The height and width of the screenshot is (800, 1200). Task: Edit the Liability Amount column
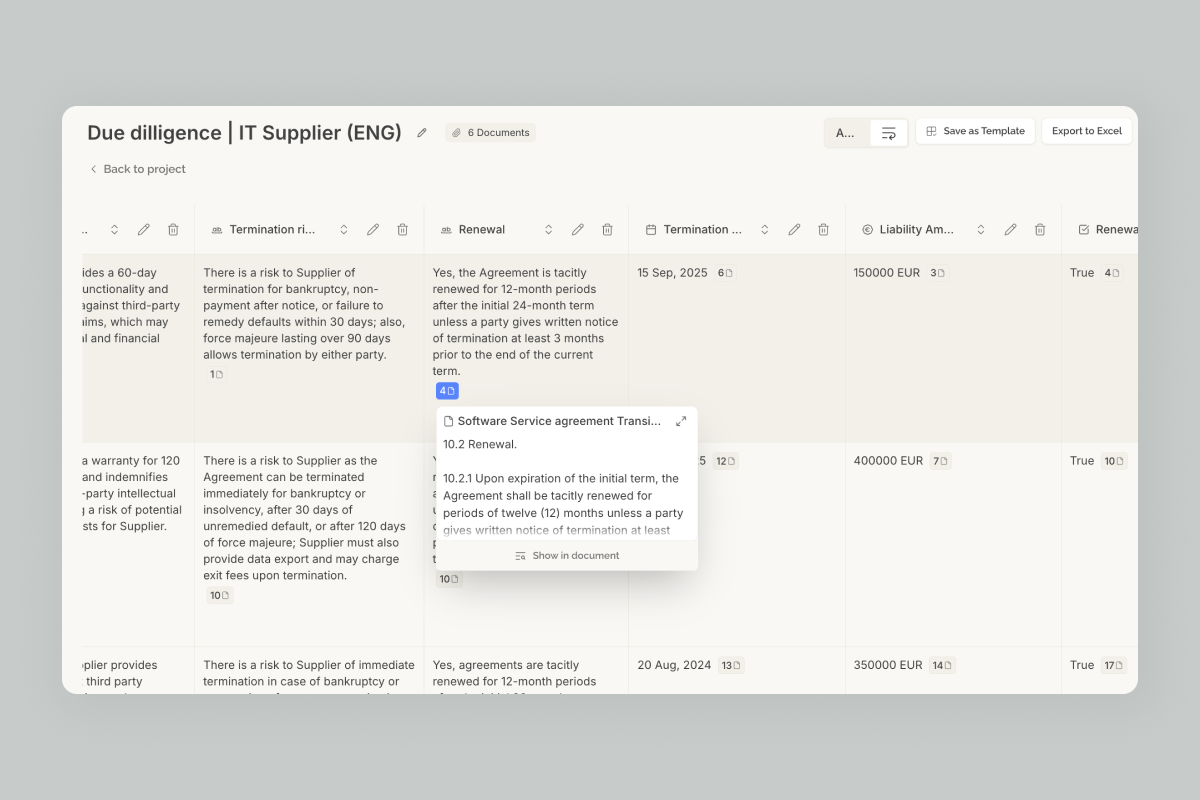point(1011,230)
